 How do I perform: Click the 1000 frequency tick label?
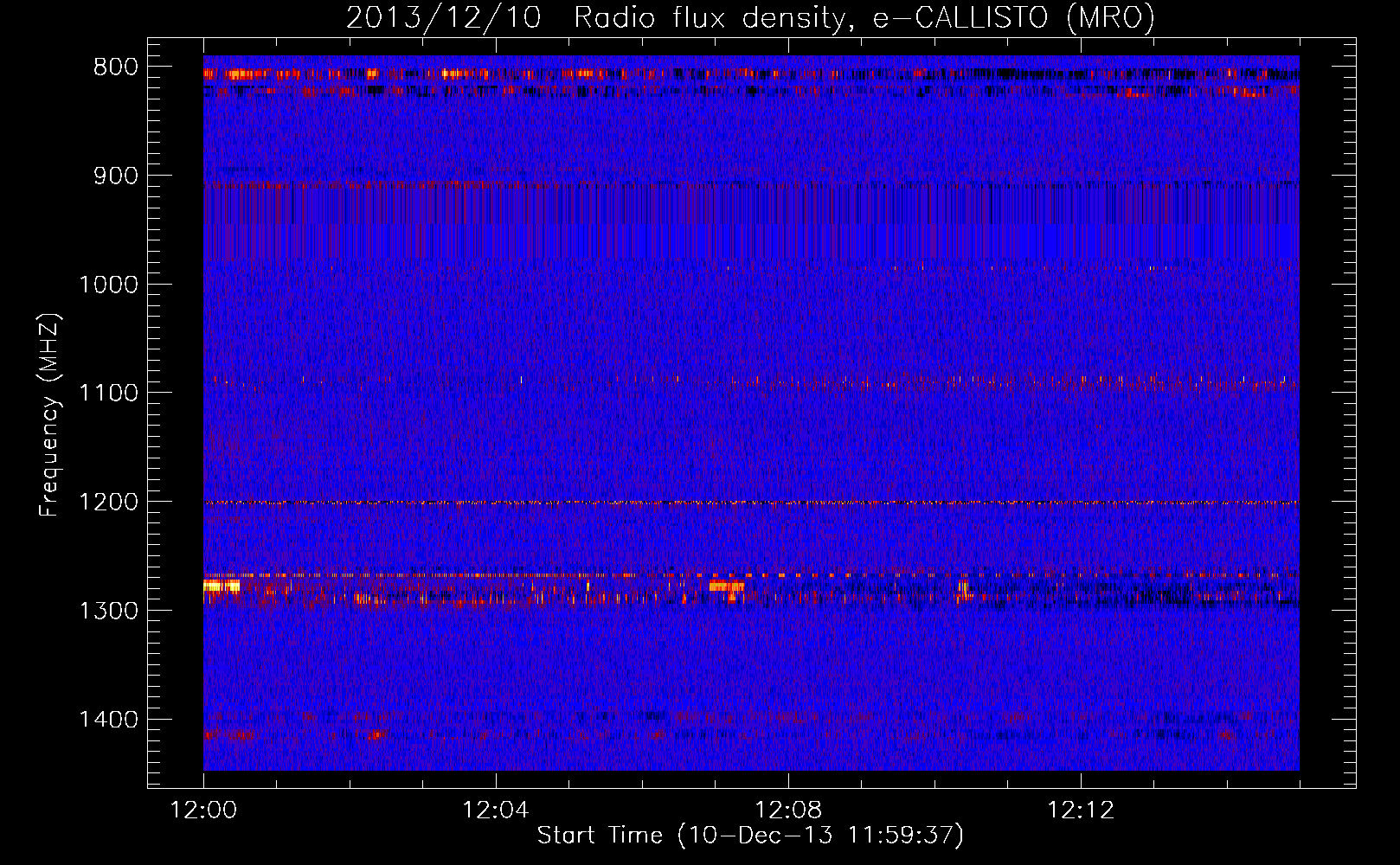[109, 285]
